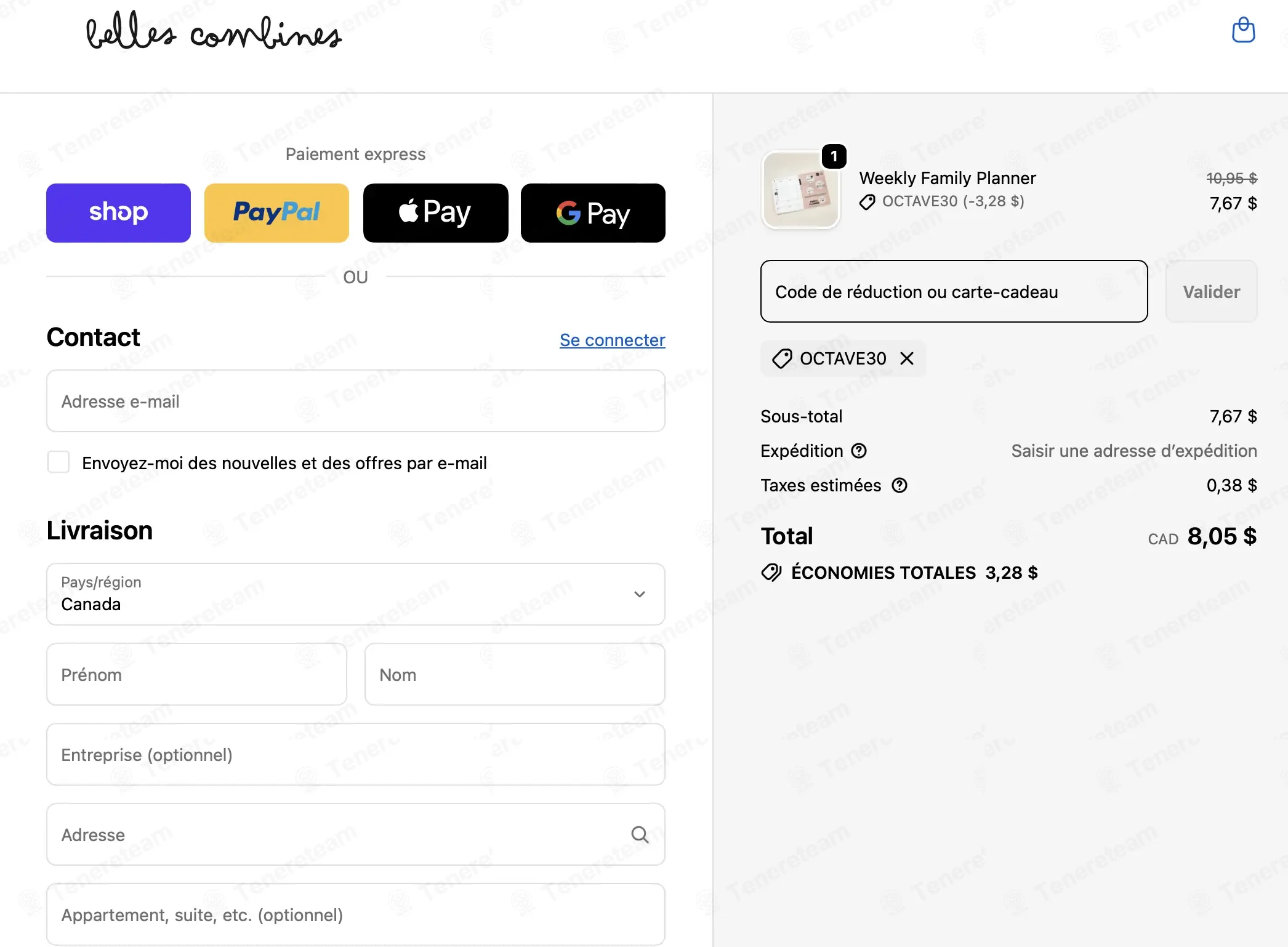Focus the discount code or gift card field
The height and width of the screenshot is (947, 1288).
click(x=954, y=291)
